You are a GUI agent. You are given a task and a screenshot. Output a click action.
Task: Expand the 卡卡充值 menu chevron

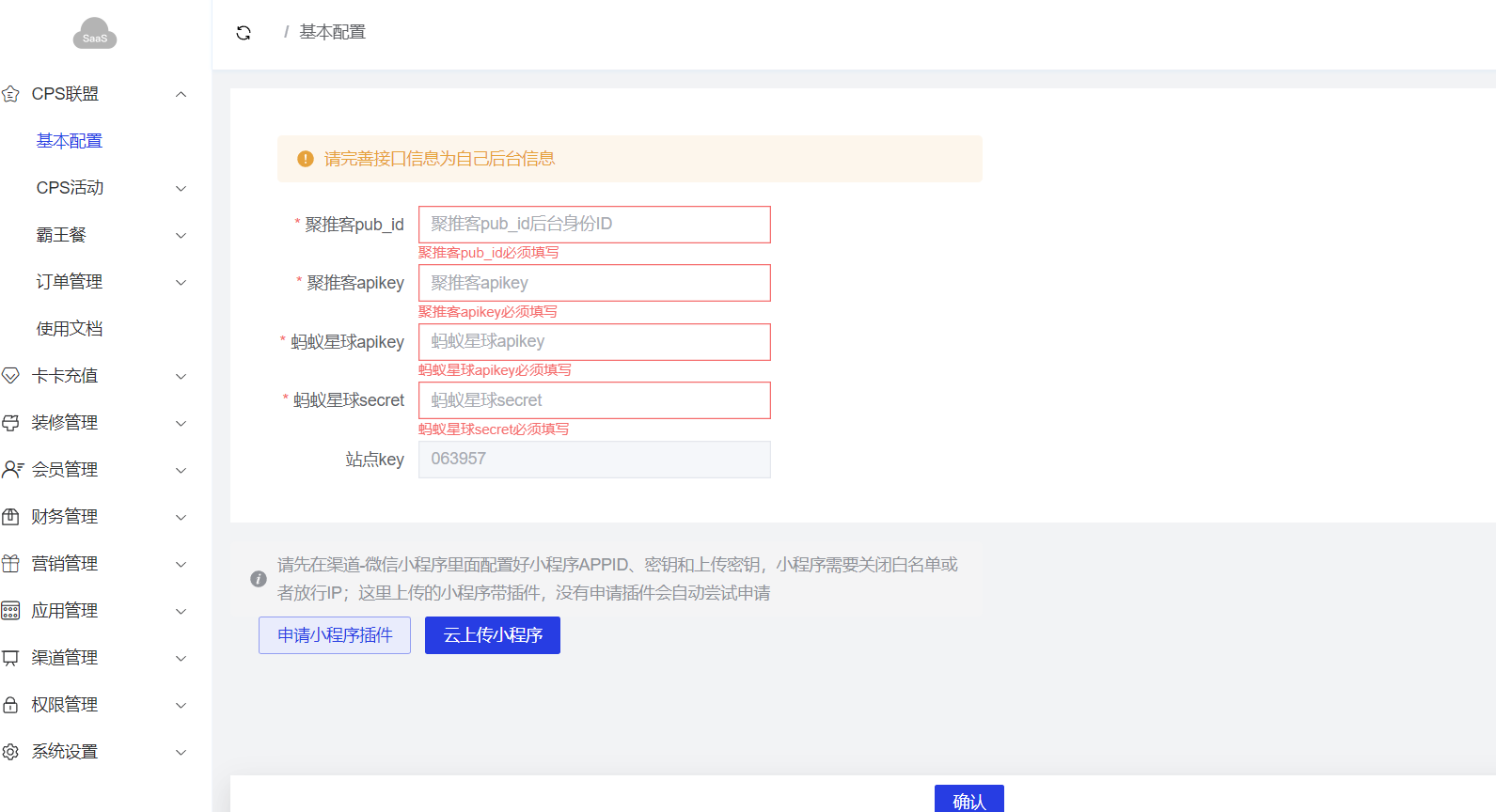tap(181, 376)
